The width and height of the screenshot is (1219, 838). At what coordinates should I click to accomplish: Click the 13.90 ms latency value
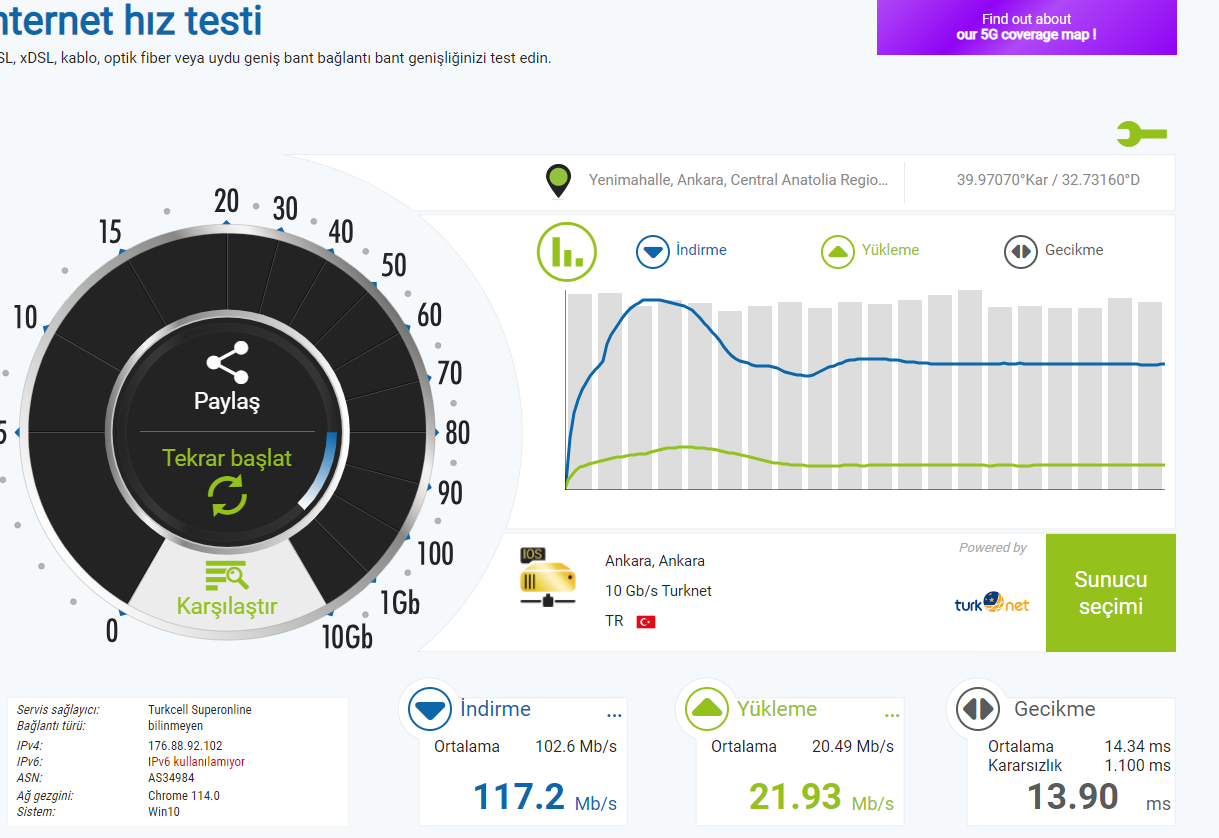tap(1099, 797)
